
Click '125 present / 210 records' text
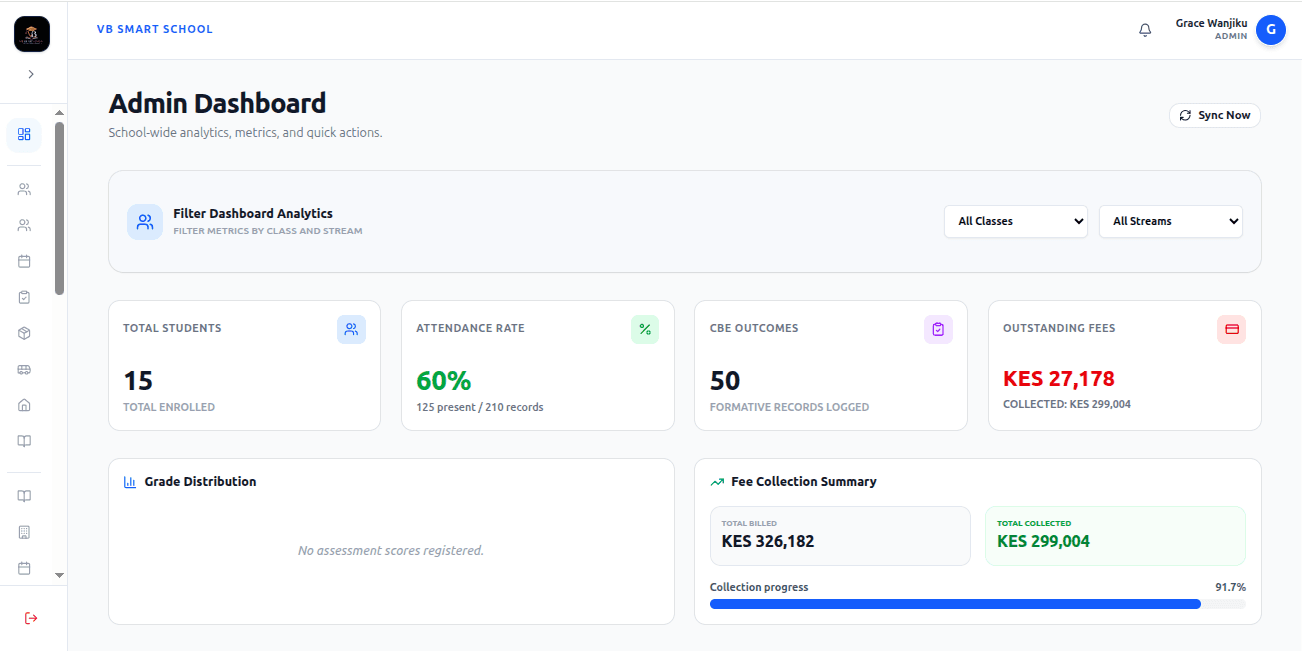[x=480, y=407]
